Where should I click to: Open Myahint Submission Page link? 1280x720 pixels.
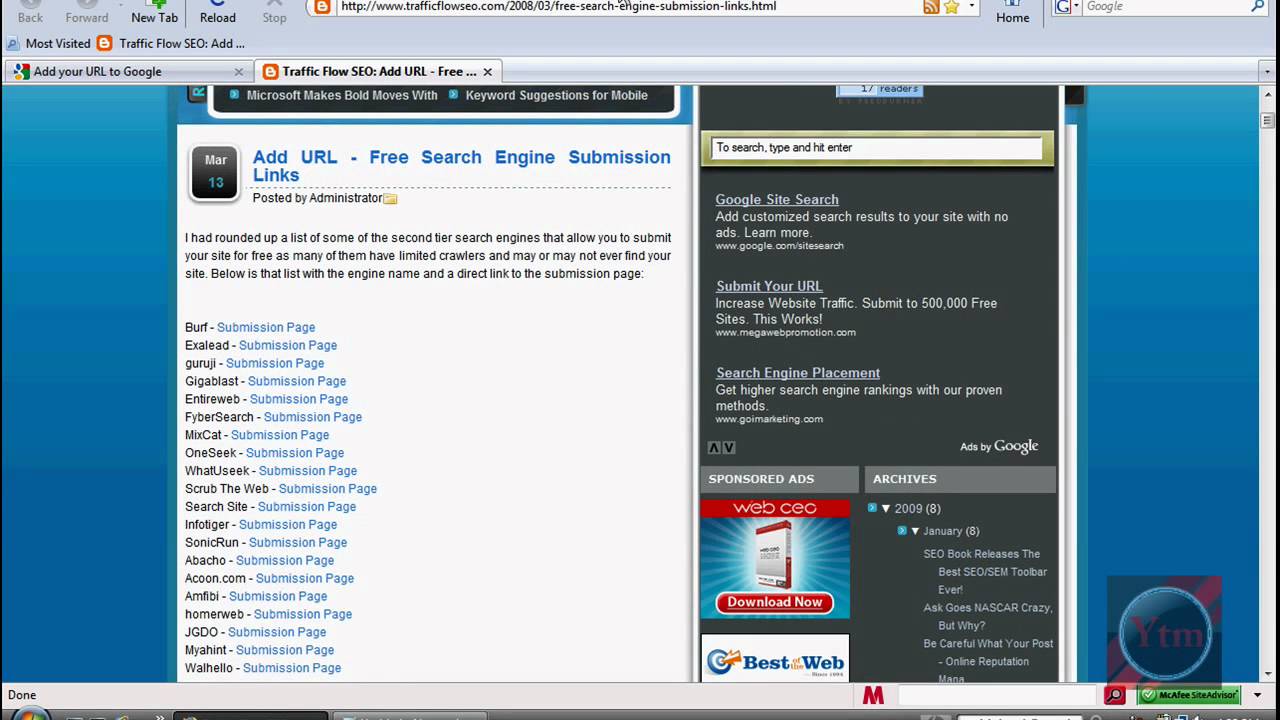pyautogui.click(x=285, y=651)
